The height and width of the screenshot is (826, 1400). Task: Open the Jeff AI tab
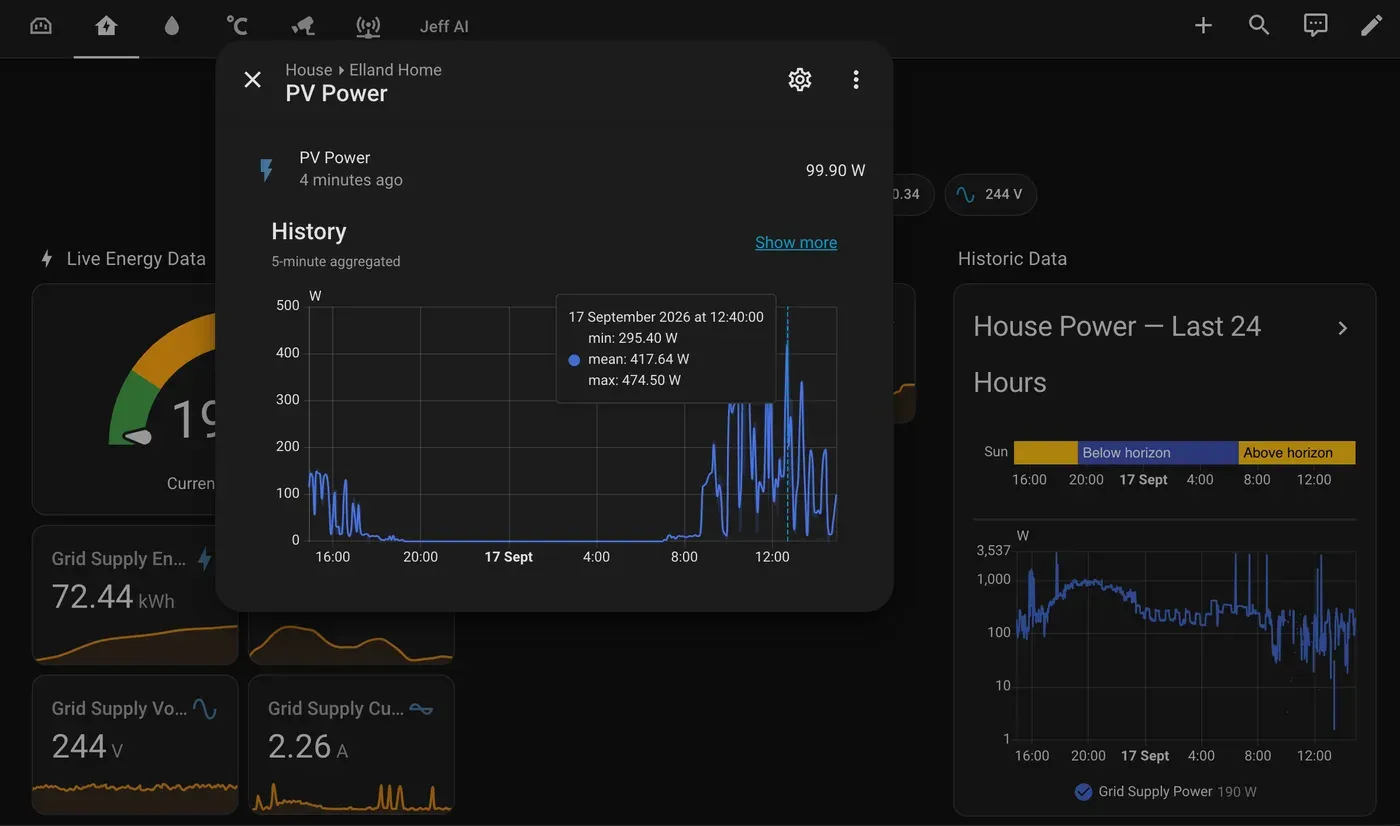point(444,26)
